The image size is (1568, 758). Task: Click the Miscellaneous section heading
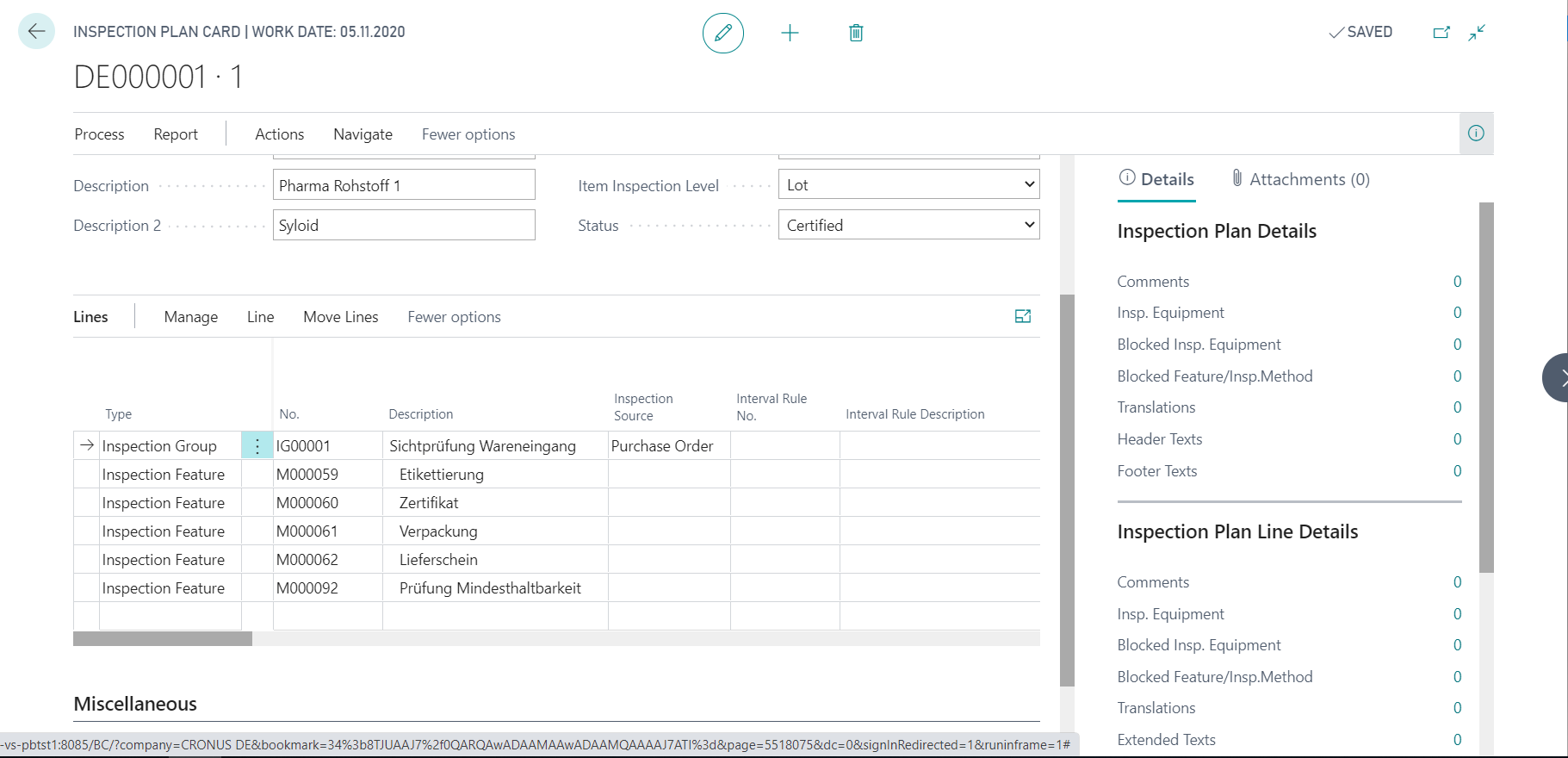(x=135, y=704)
